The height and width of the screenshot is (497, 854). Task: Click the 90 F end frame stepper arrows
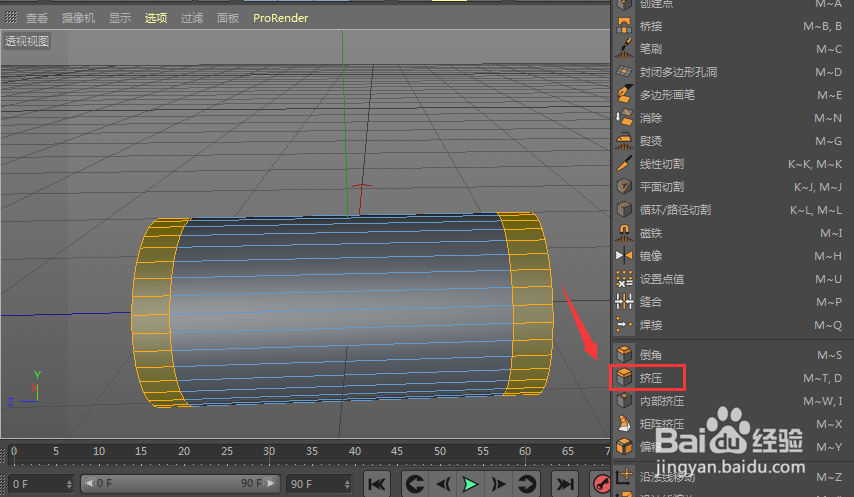tap(347, 484)
